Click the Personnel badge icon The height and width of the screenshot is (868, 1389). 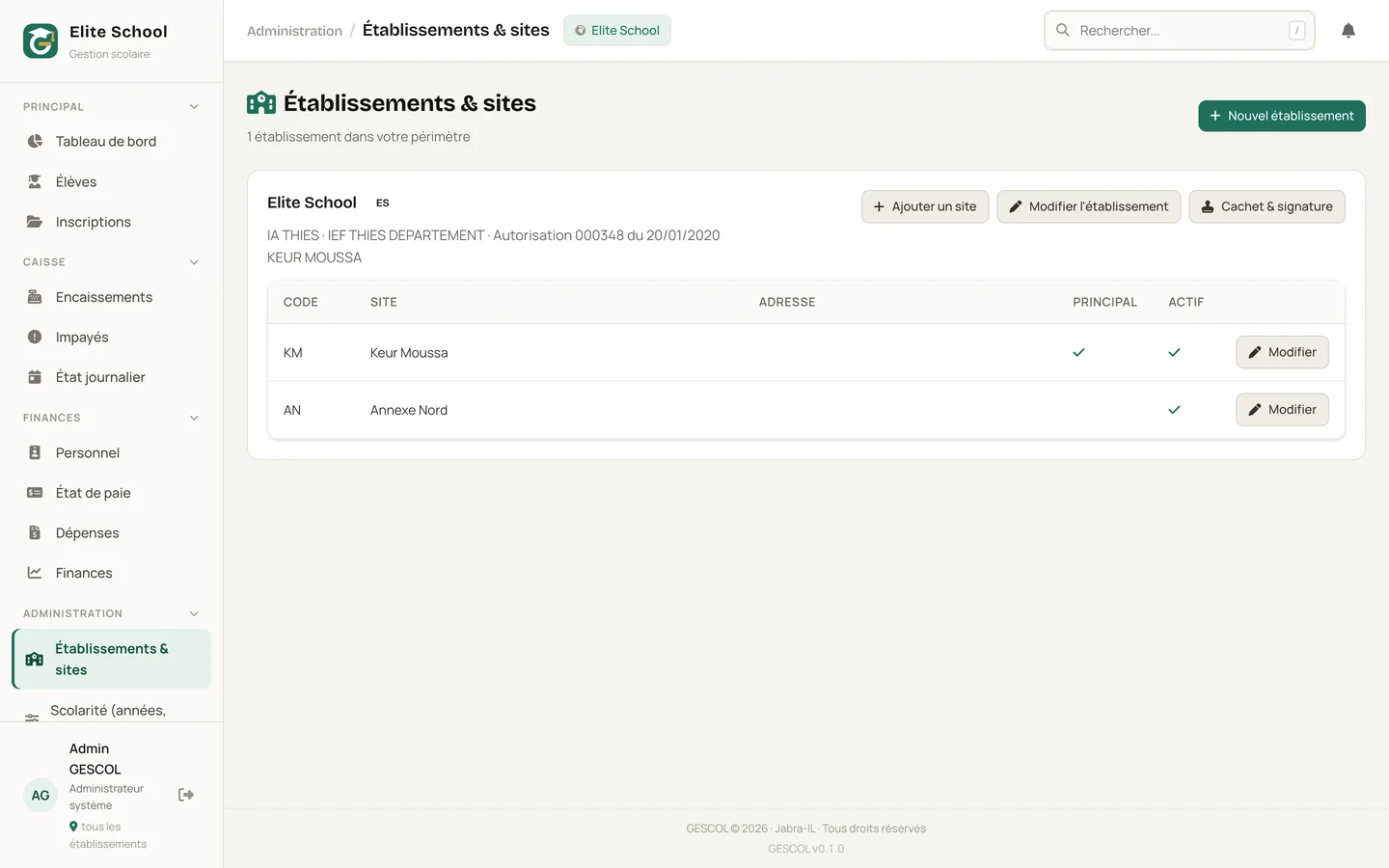pyautogui.click(x=35, y=452)
